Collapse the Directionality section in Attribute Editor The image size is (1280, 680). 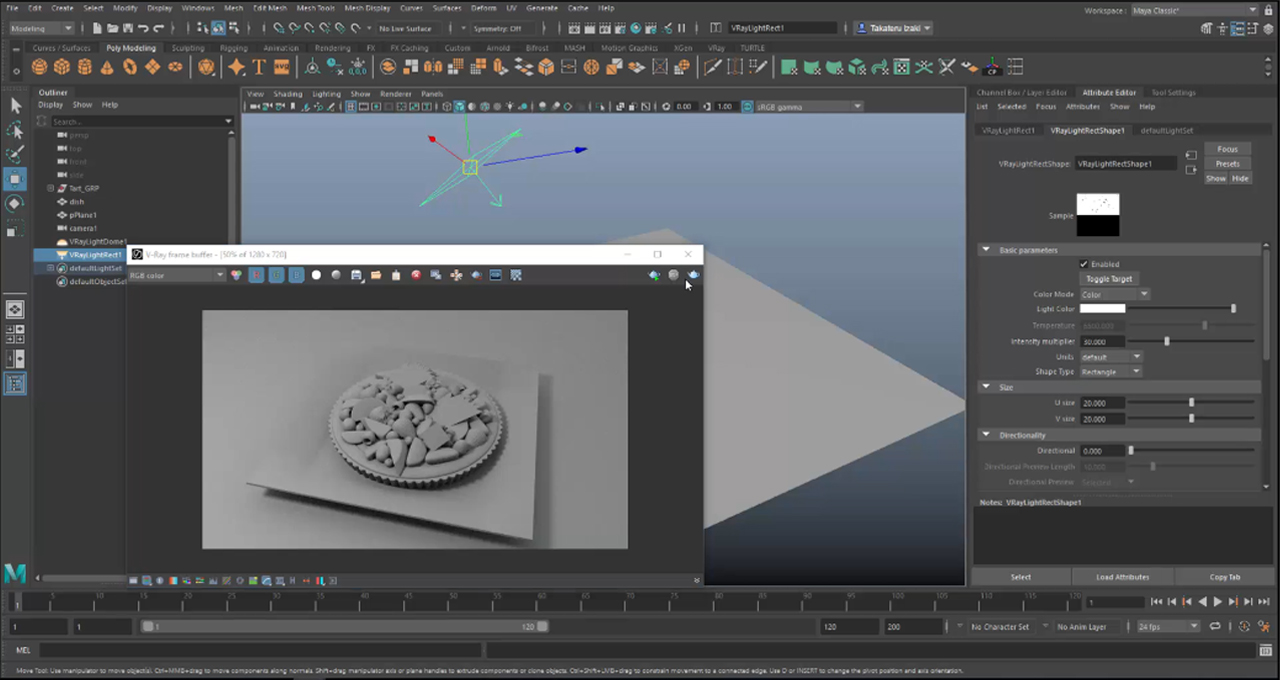tap(986, 434)
